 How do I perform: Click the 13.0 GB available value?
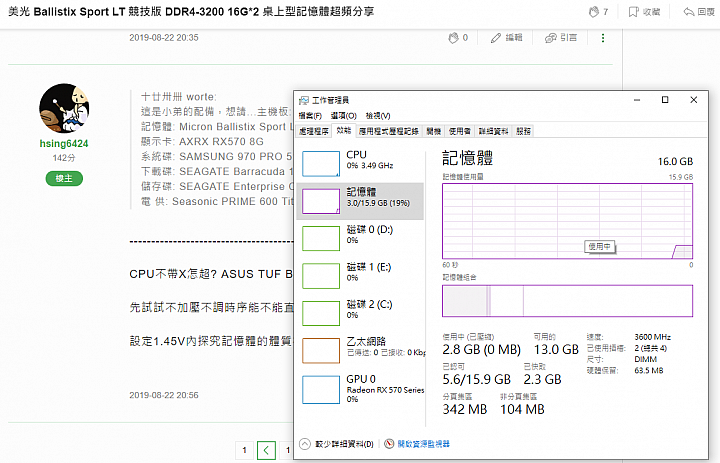point(556,350)
